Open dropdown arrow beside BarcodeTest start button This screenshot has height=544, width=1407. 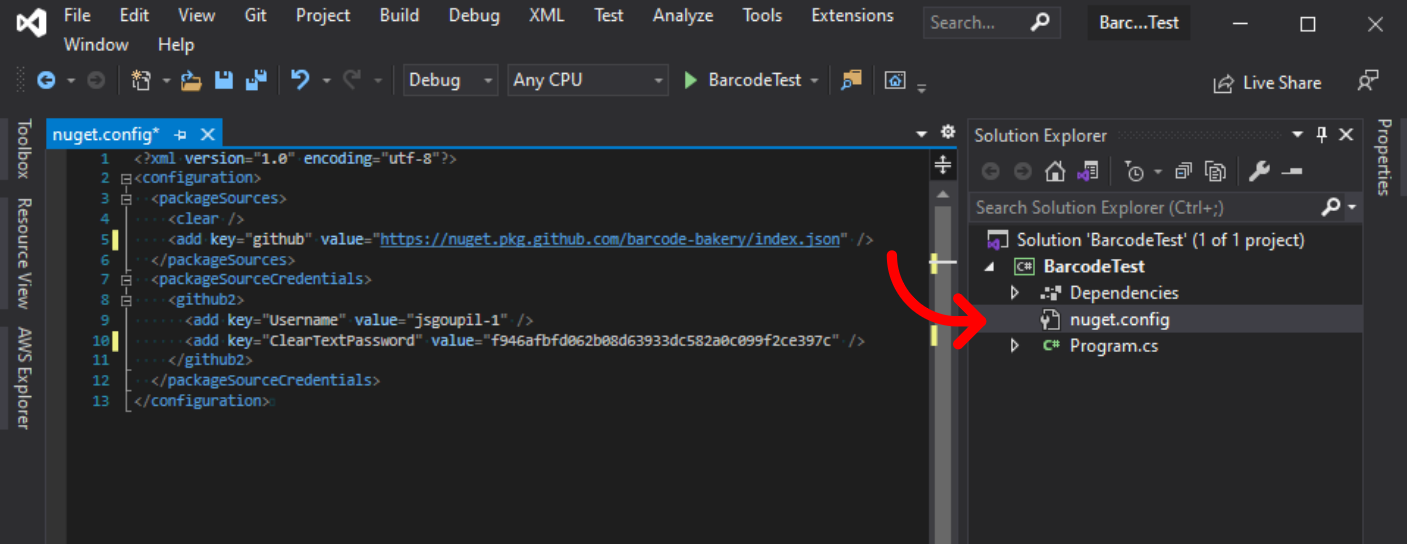tap(815, 81)
